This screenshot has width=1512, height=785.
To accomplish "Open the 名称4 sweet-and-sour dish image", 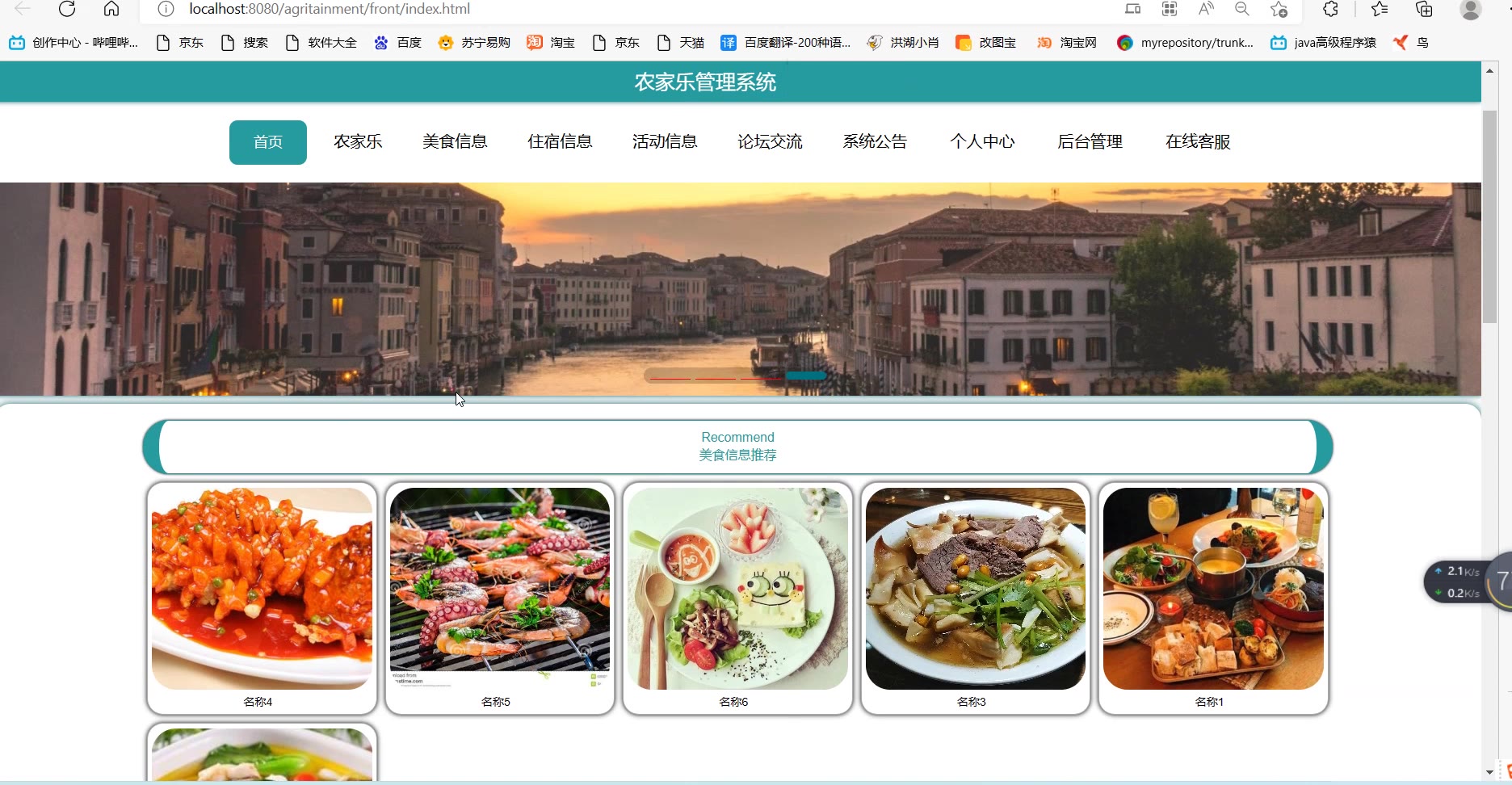I will click(262, 588).
